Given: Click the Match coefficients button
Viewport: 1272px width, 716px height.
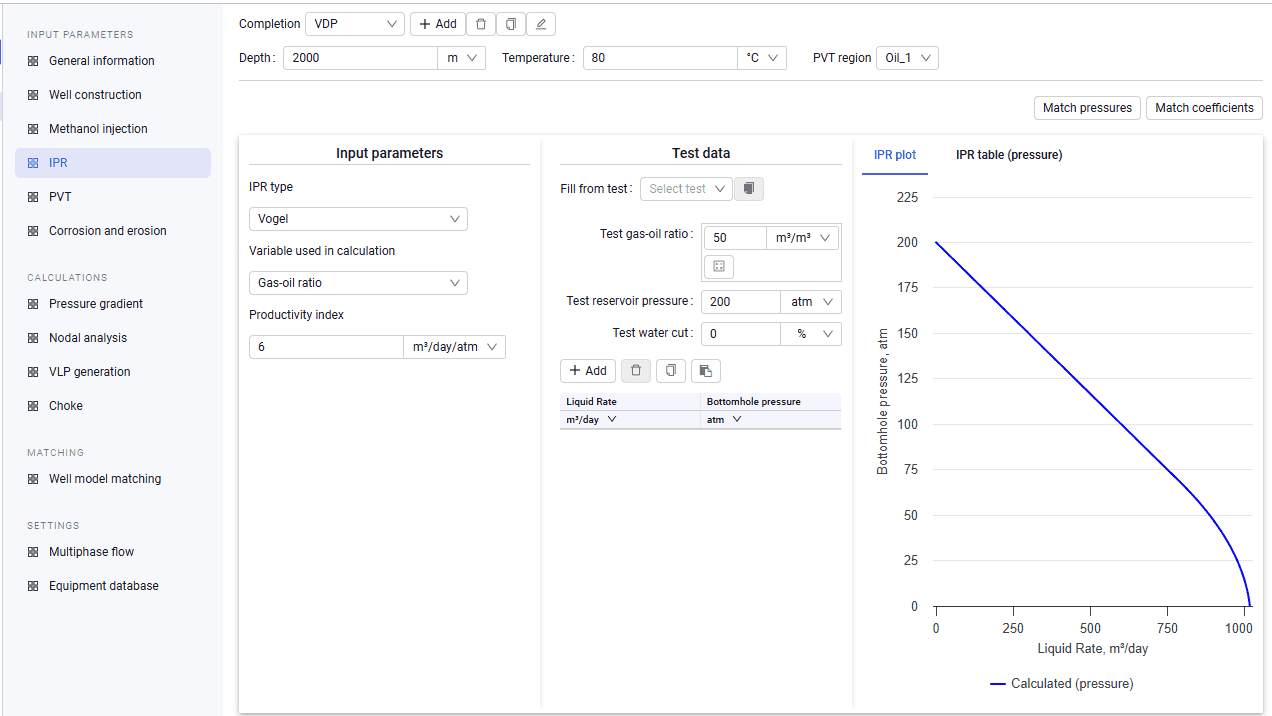Looking at the screenshot, I should coord(1204,108).
